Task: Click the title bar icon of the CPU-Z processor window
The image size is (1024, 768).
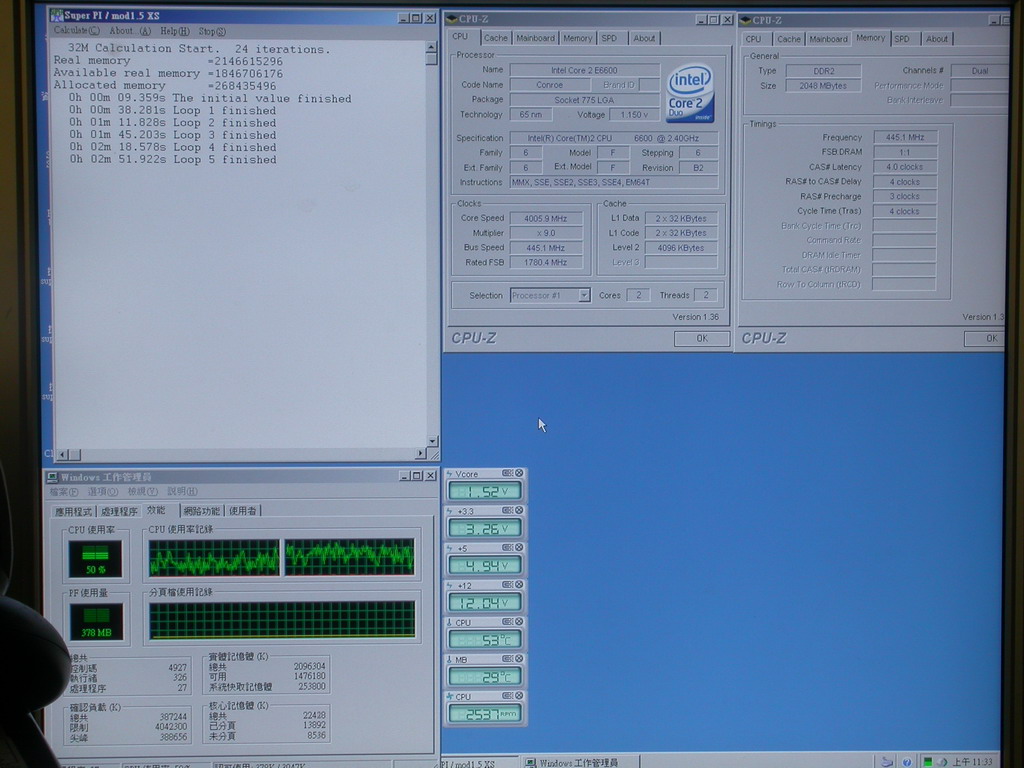Action: 452,19
